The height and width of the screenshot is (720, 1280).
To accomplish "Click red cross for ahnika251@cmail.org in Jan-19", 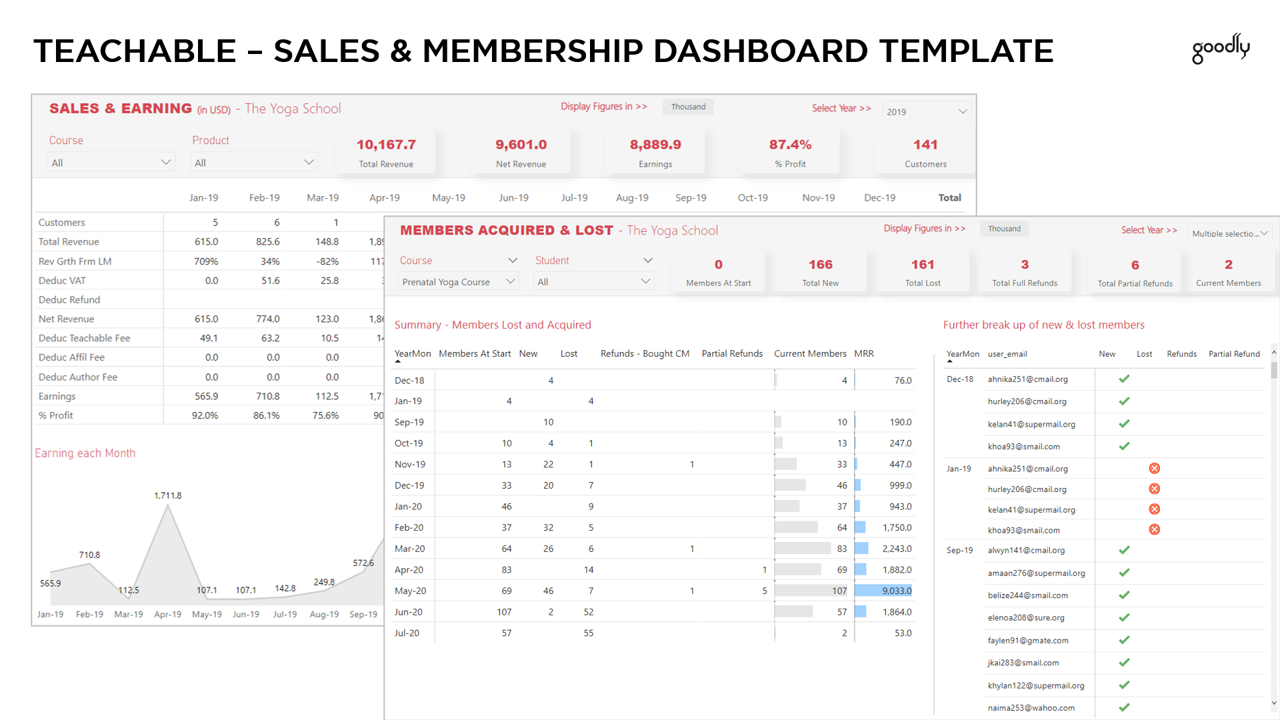I will (x=1154, y=468).
